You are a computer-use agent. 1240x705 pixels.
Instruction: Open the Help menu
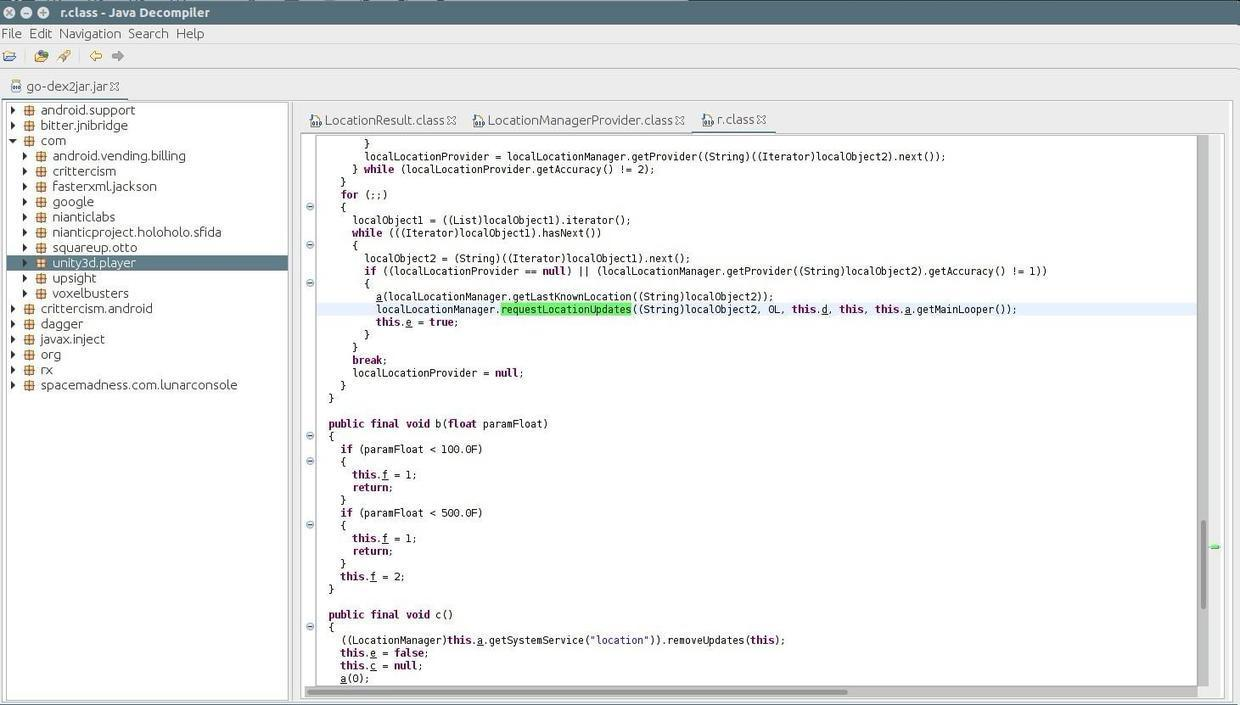pos(190,33)
